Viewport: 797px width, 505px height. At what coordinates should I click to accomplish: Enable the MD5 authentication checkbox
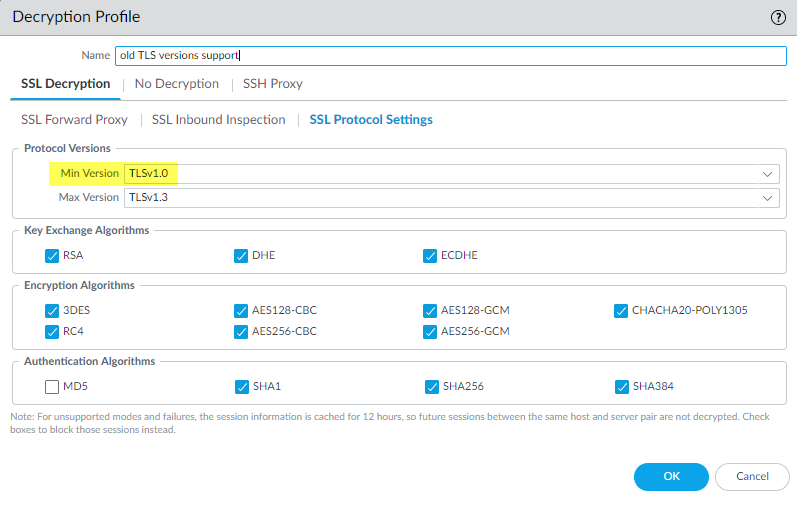tap(53, 386)
